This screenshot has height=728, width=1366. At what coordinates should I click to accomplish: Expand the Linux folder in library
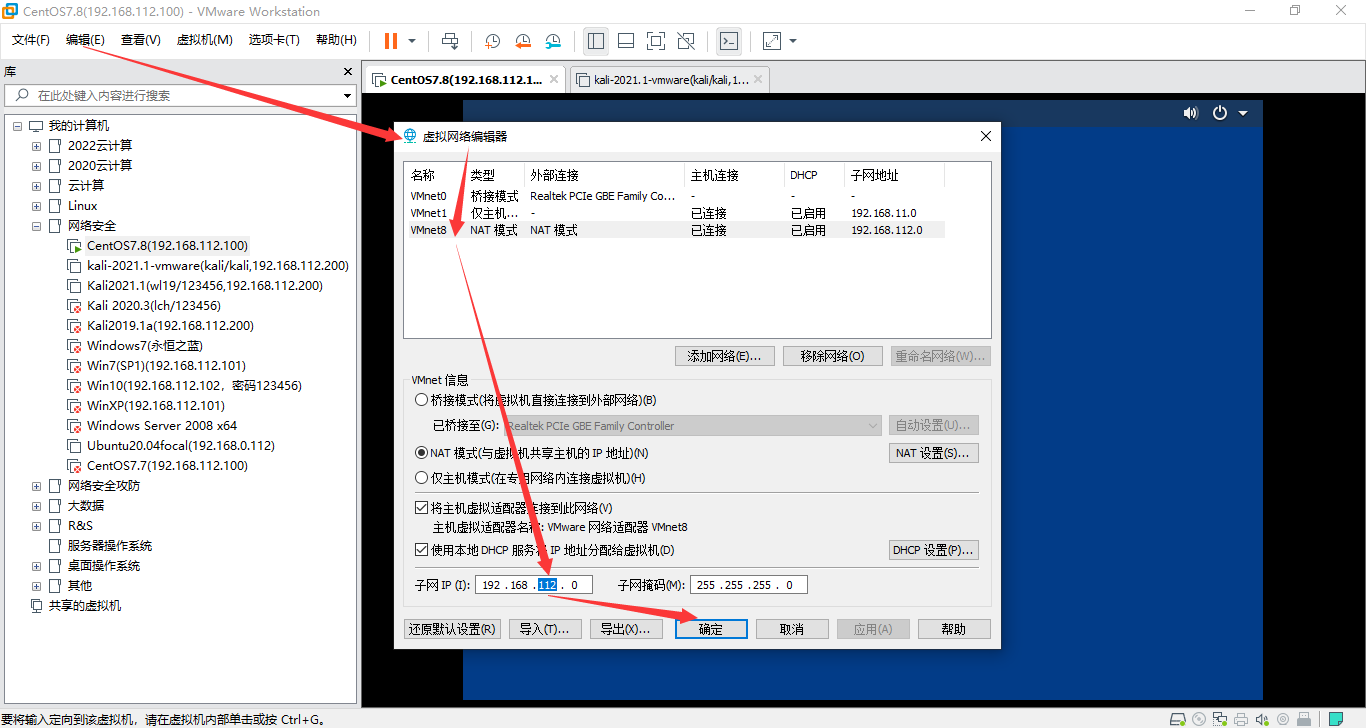point(37,206)
